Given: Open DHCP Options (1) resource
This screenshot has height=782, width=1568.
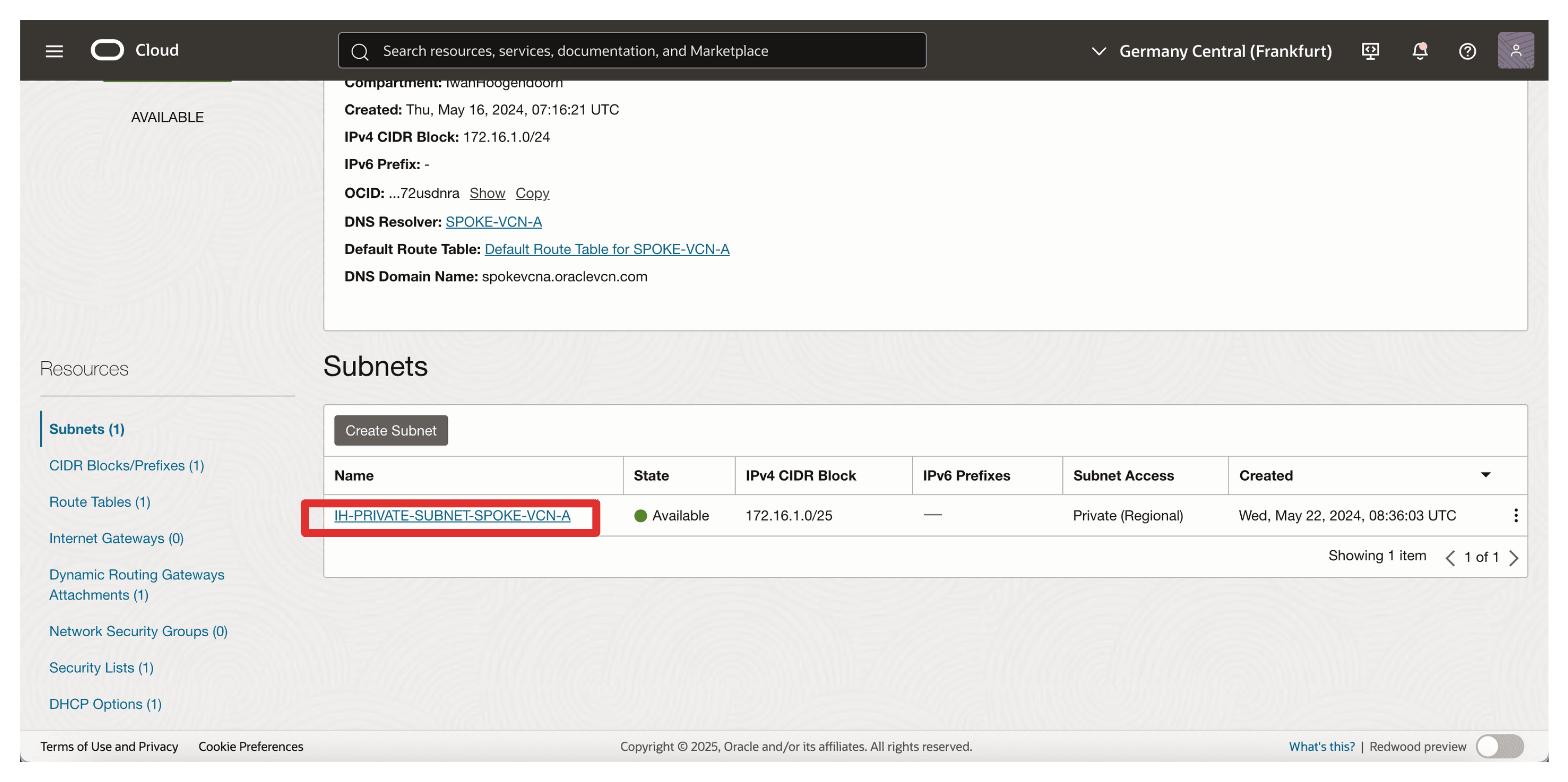Looking at the screenshot, I should (x=106, y=704).
